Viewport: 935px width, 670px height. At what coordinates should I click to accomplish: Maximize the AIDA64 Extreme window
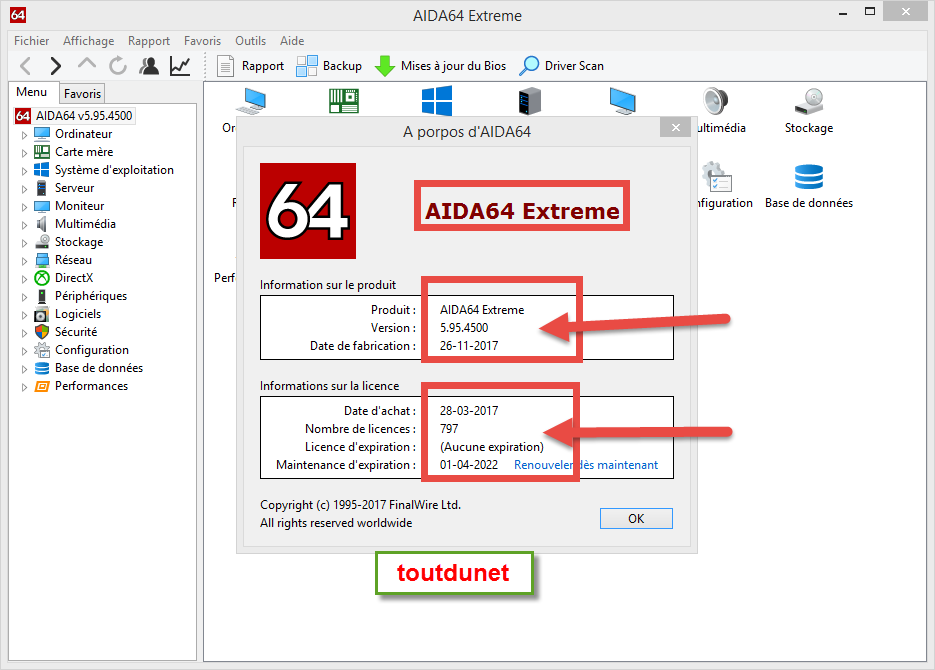(870, 11)
